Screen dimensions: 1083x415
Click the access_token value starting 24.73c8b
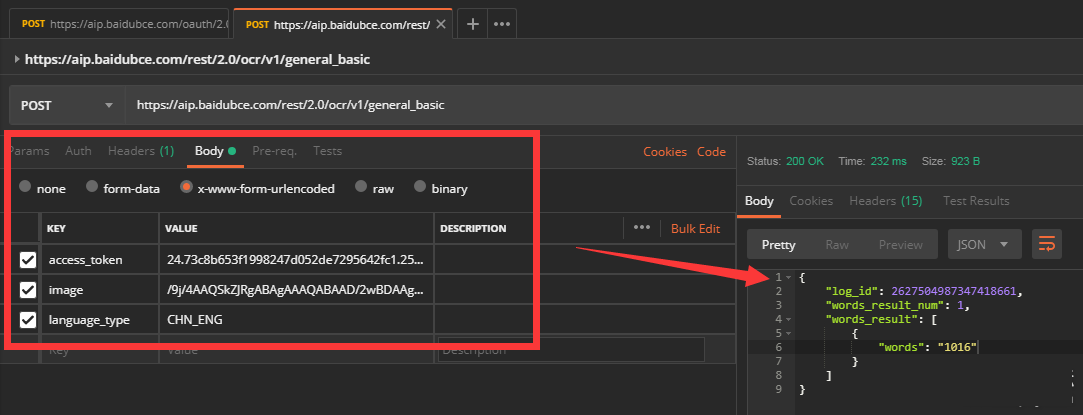[x=296, y=260]
